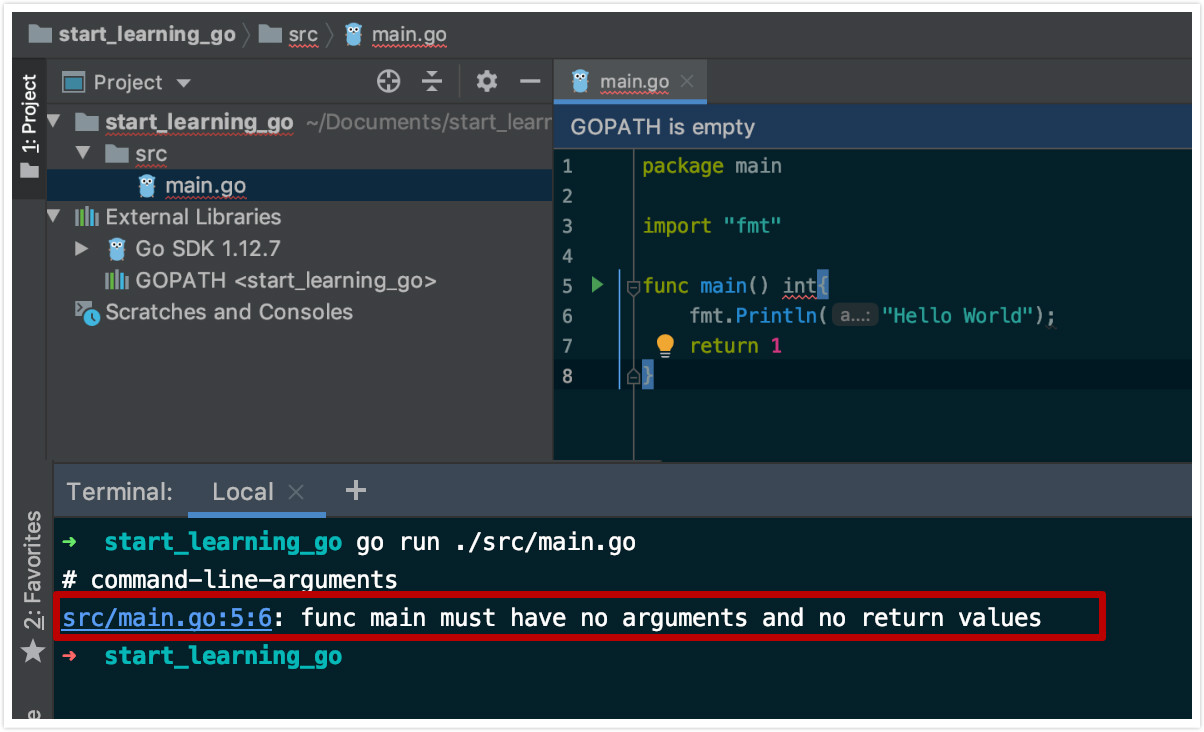This screenshot has height=732, width=1204.
Task: Click the package main line
Action: click(712, 166)
